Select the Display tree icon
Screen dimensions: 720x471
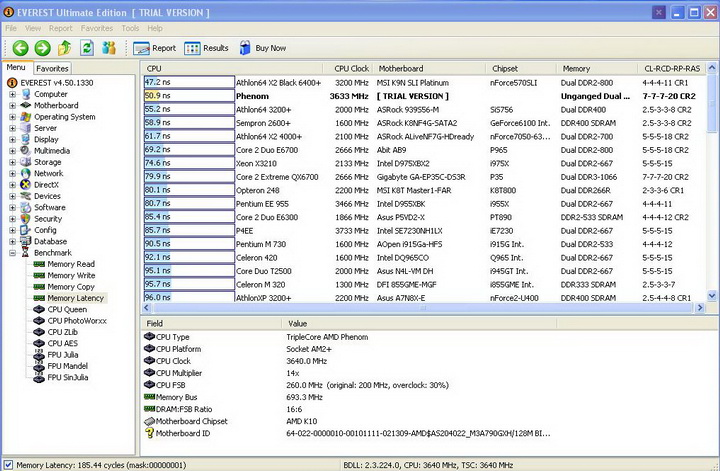click(26, 139)
